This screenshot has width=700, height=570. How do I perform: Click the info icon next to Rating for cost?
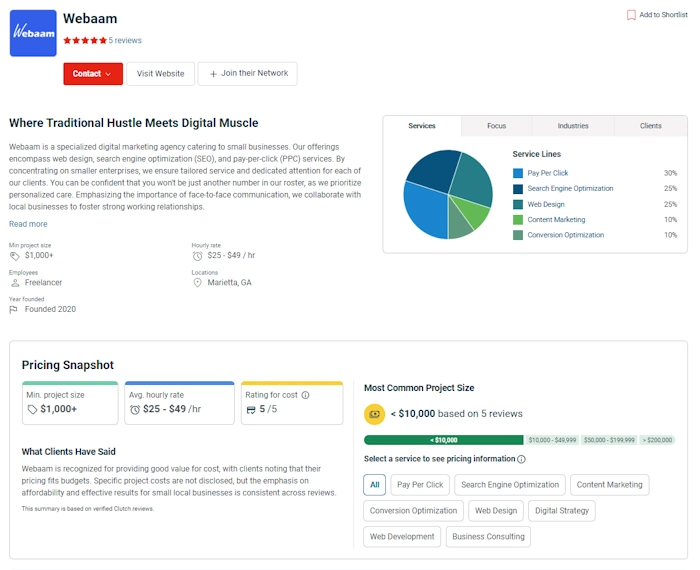(305, 395)
